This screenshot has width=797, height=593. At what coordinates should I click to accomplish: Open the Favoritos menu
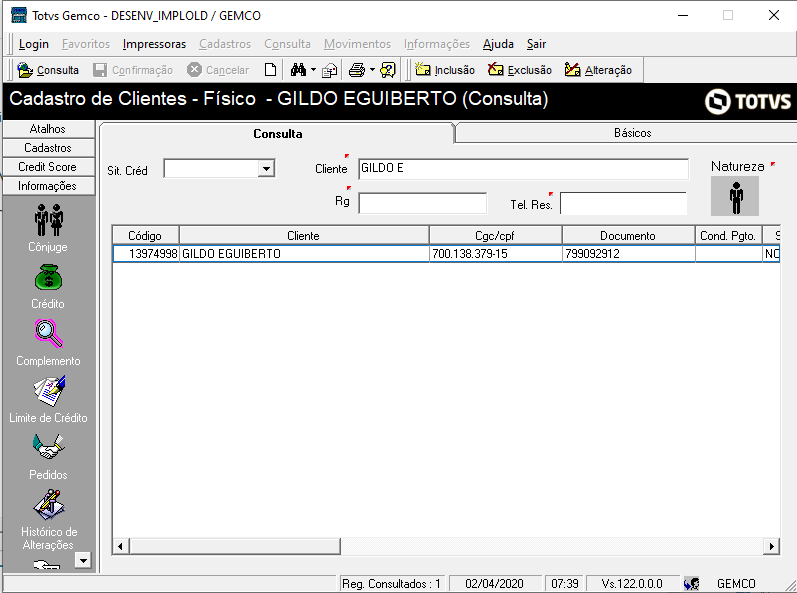coord(86,44)
